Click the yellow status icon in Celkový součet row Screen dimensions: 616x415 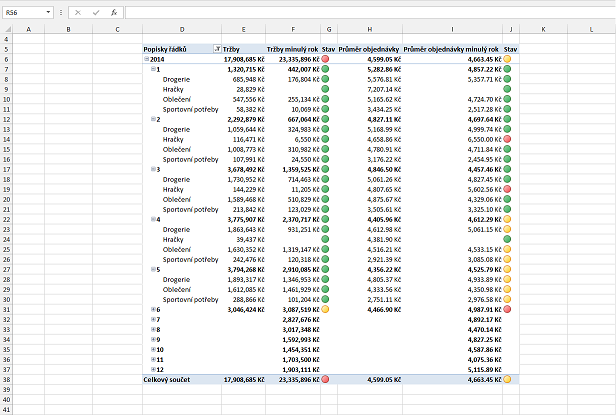click(507, 379)
